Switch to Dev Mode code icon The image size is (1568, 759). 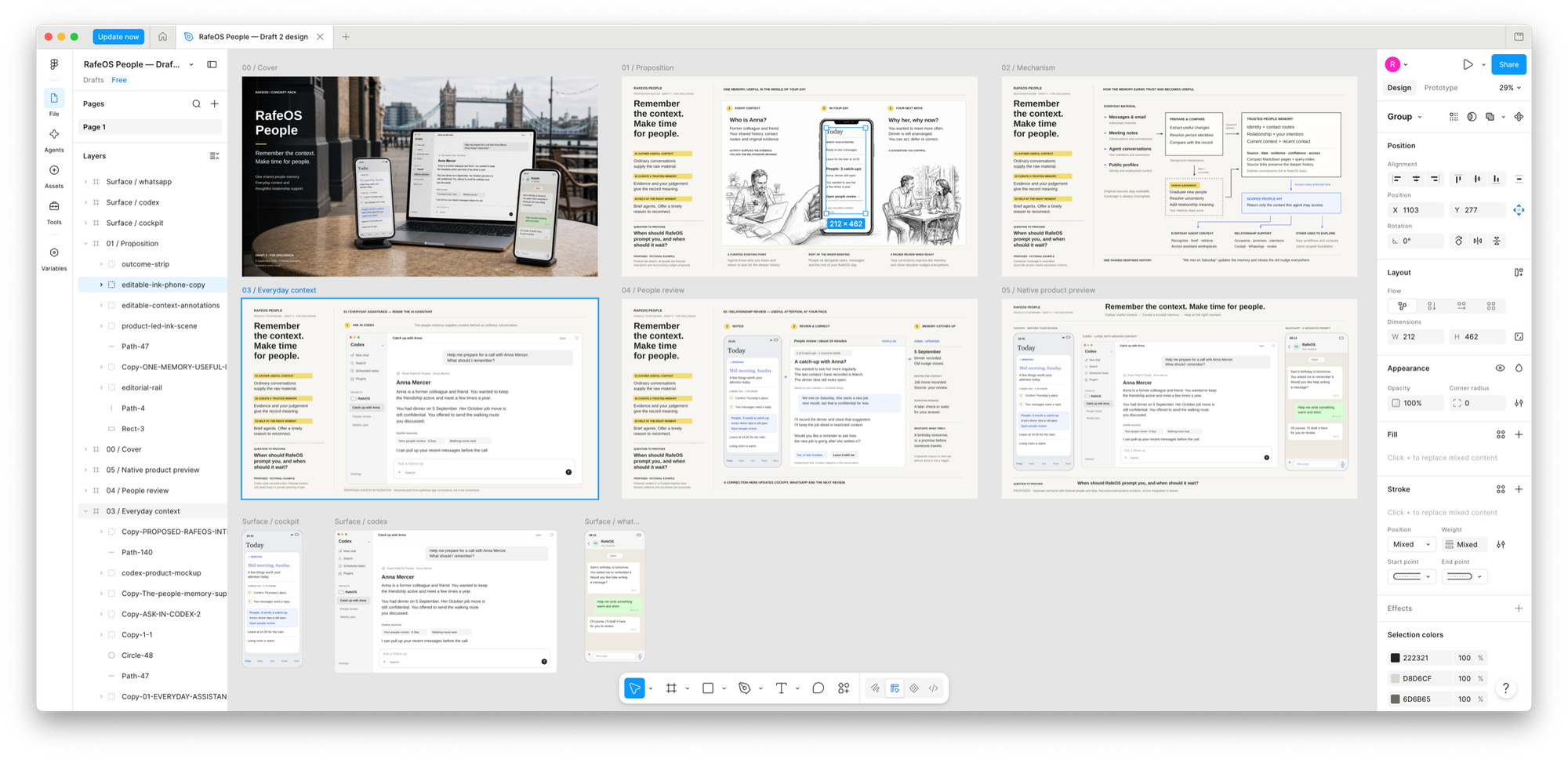[x=934, y=688]
